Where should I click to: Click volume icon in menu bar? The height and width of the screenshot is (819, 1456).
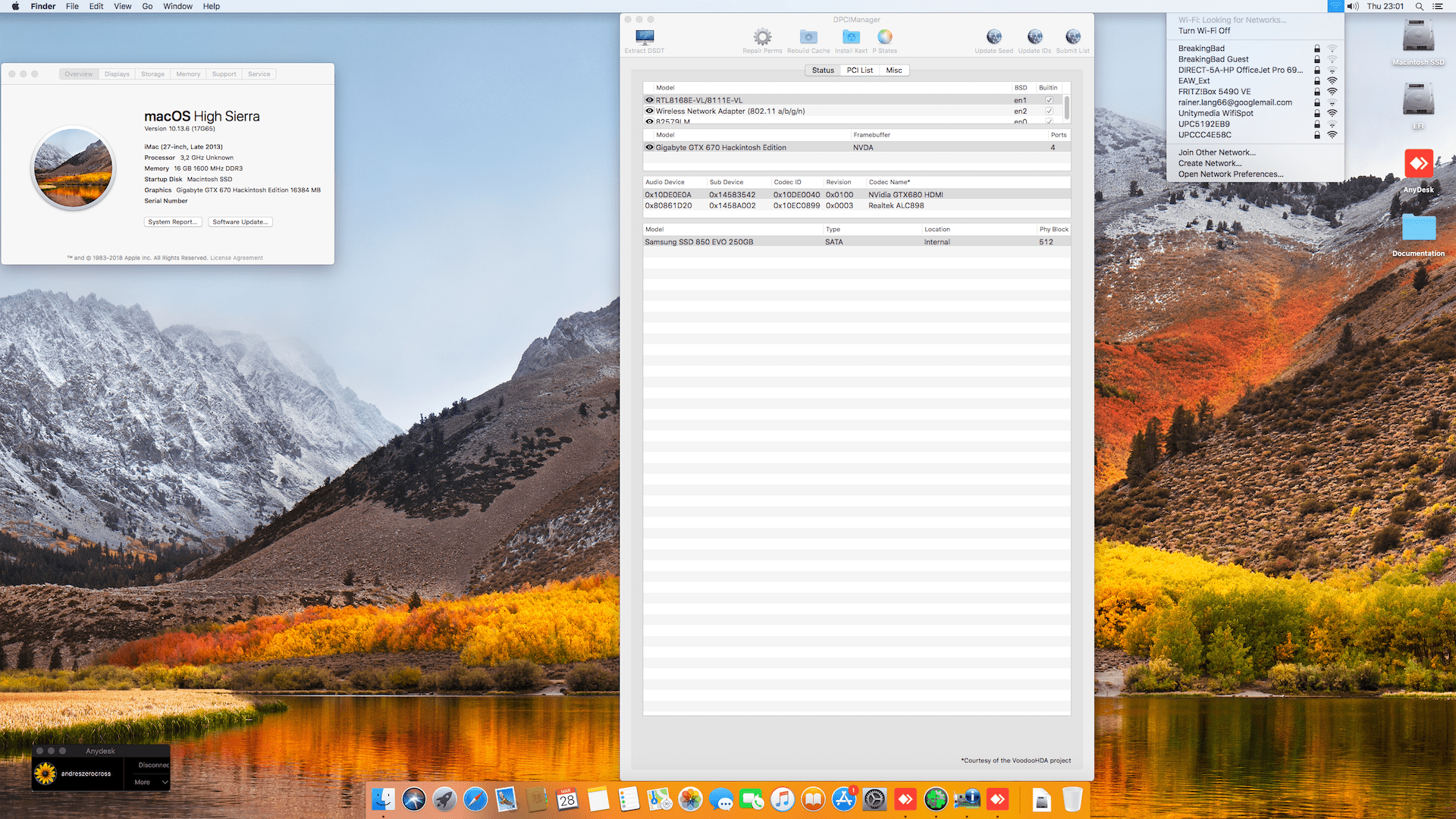pyautogui.click(x=1353, y=6)
